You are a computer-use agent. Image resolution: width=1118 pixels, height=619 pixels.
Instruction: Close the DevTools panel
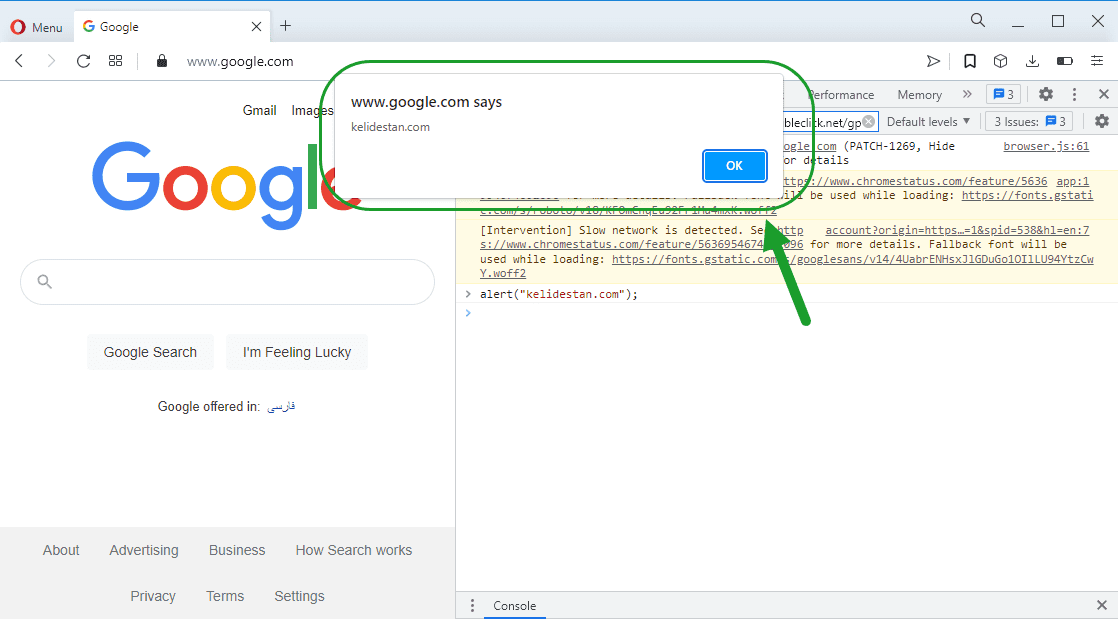coord(1104,94)
